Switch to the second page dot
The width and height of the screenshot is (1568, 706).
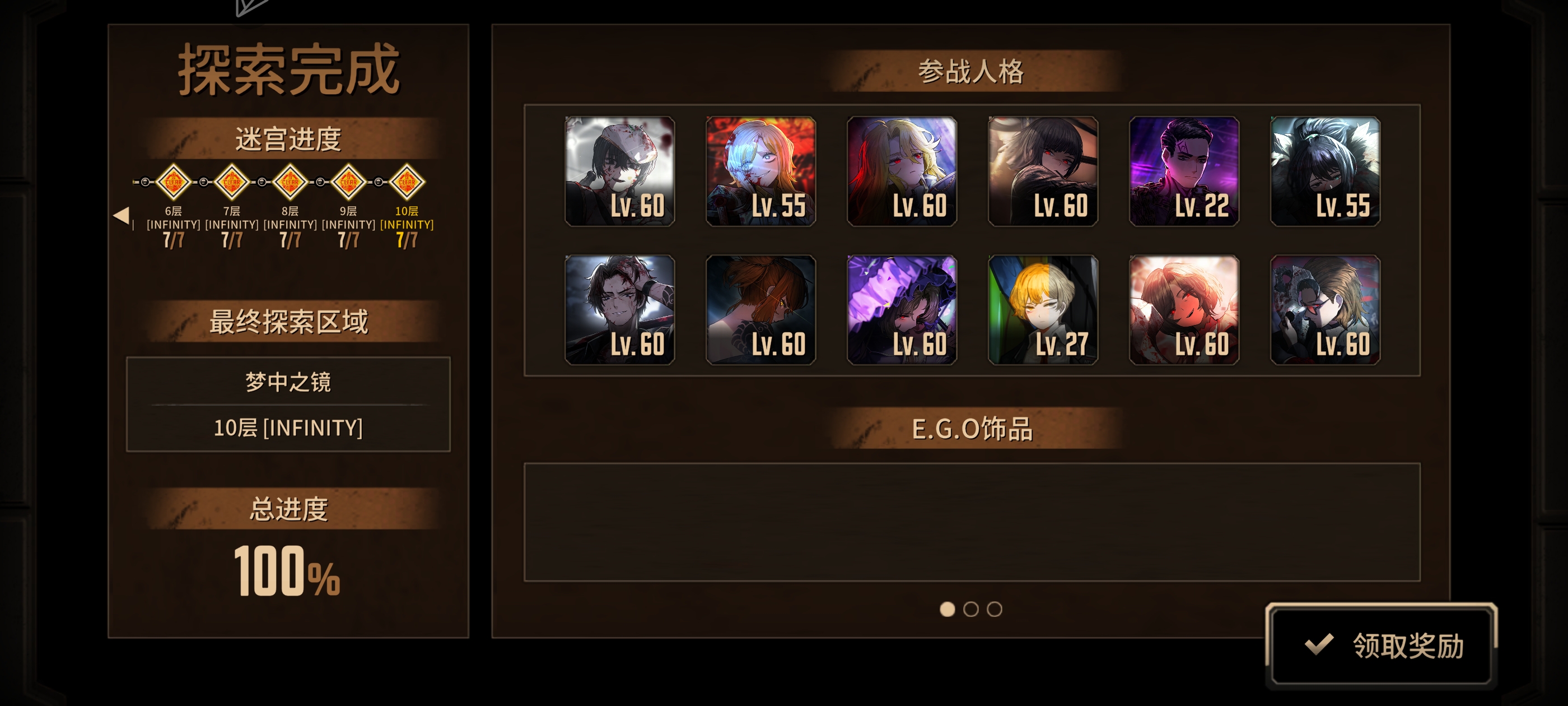971,609
